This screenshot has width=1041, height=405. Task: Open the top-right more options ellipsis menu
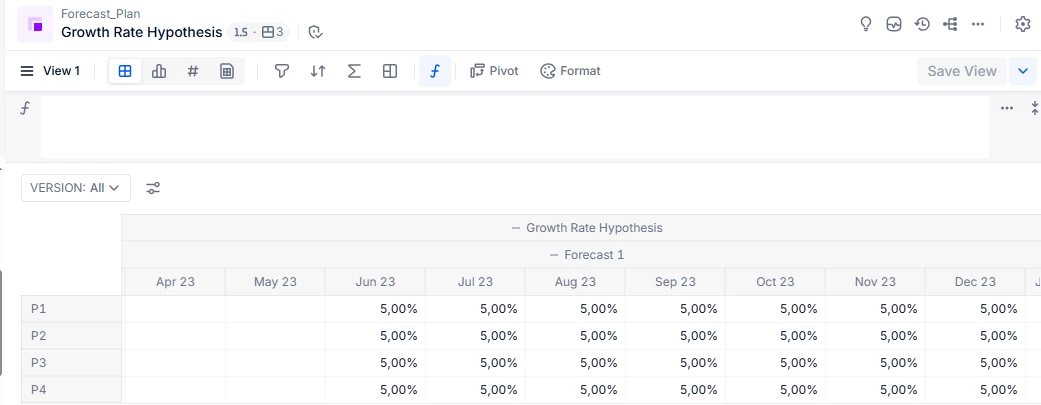coord(978,24)
